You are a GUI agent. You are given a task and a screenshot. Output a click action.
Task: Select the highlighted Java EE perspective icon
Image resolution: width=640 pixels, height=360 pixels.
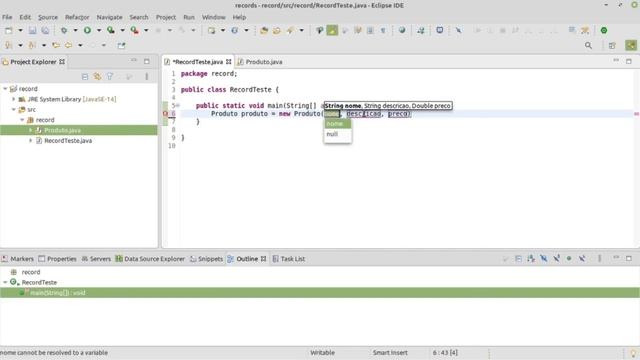click(631, 45)
